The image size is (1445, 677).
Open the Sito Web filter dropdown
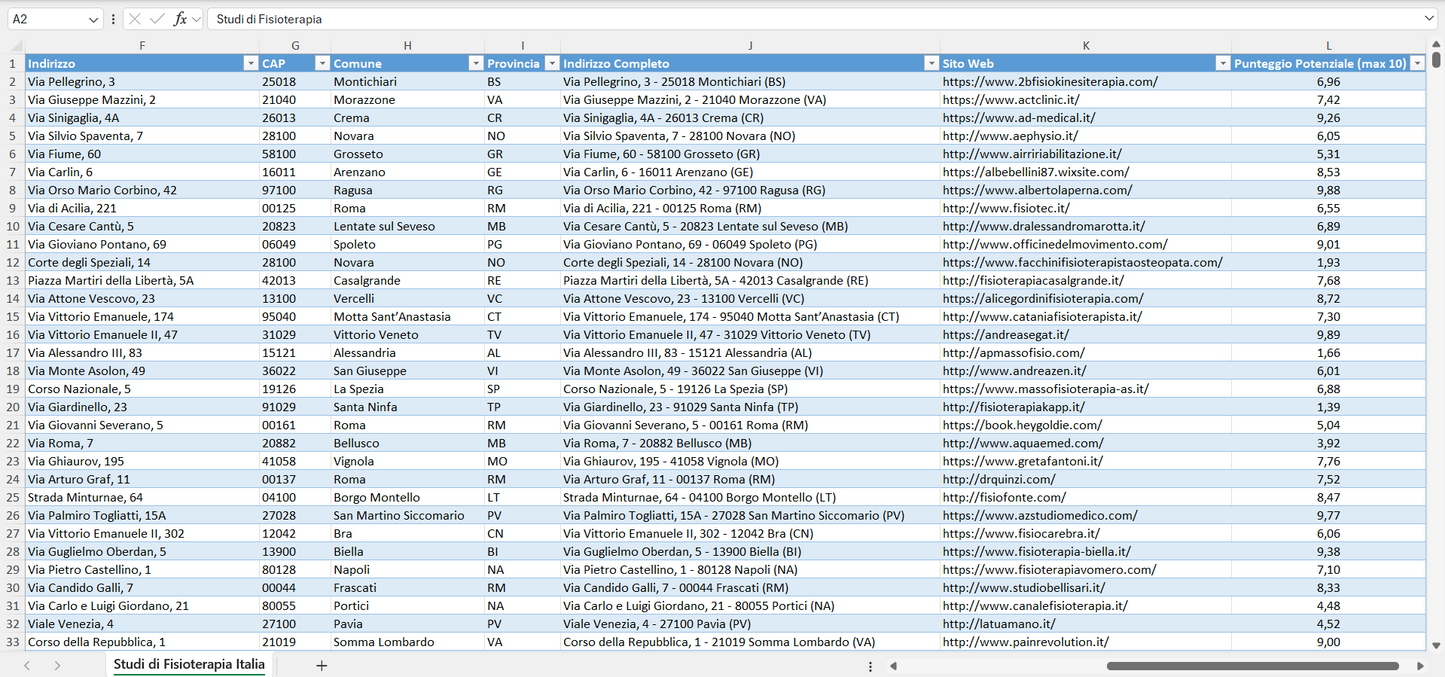(1222, 62)
